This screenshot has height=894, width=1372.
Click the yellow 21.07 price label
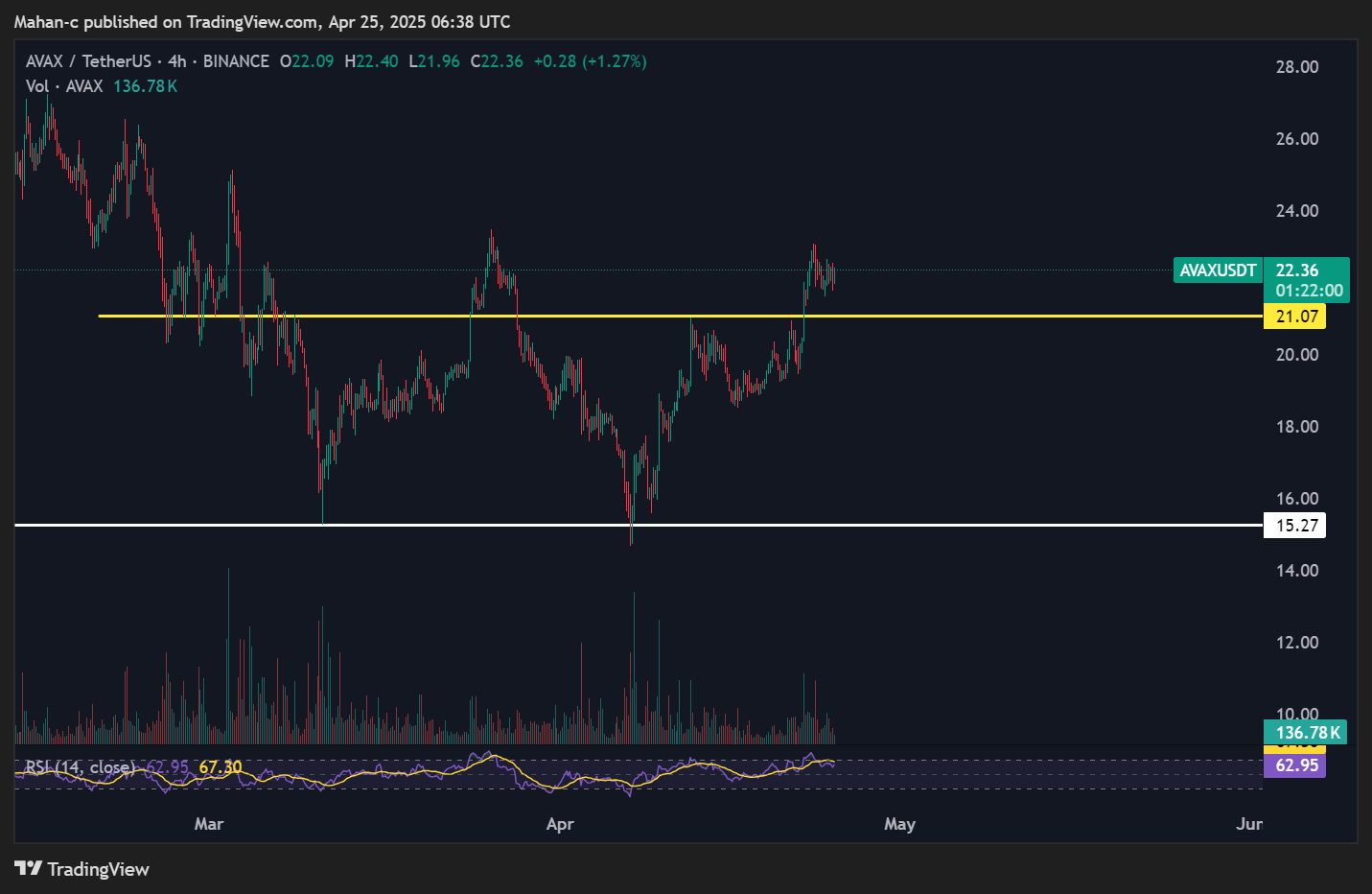click(1295, 317)
